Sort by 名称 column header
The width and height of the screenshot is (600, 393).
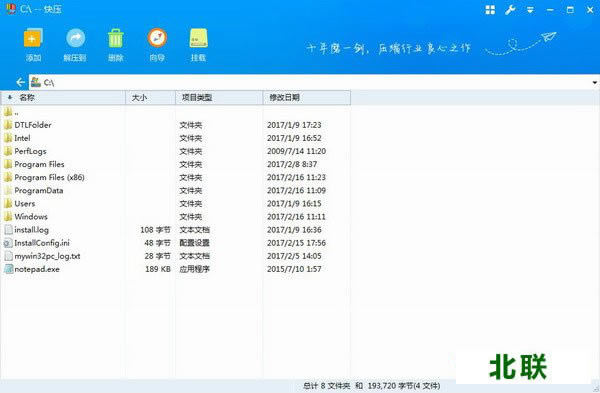pyautogui.click(x=63, y=98)
